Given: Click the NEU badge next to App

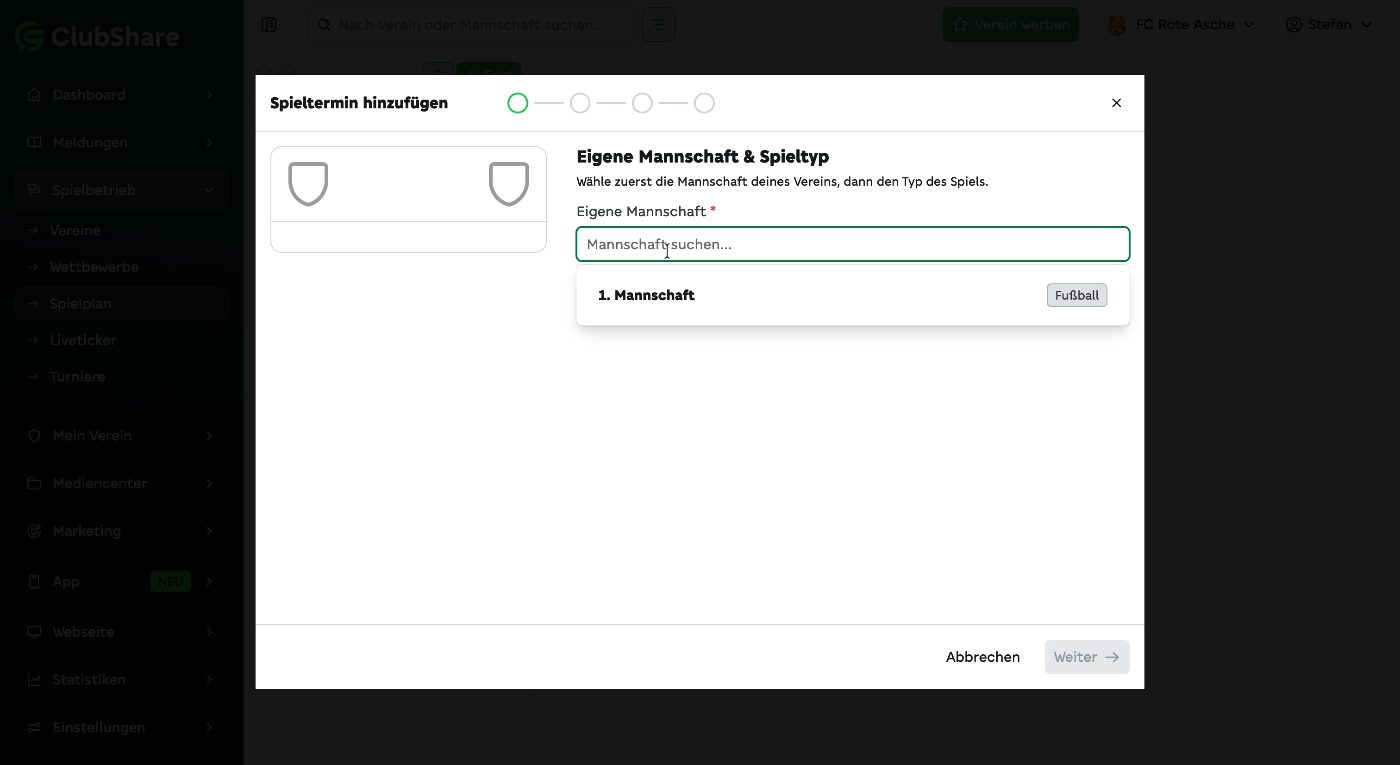Looking at the screenshot, I should click(170, 582).
